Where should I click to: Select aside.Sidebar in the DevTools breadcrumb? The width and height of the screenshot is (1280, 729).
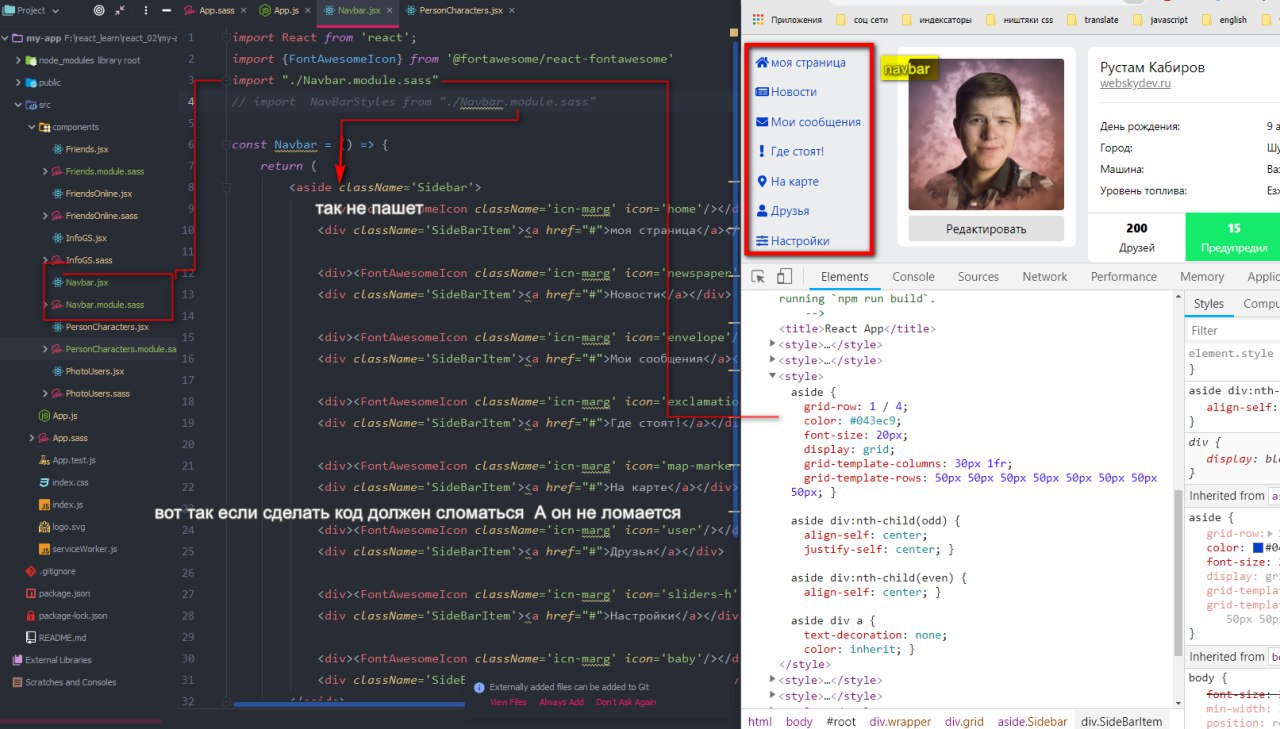point(1032,721)
